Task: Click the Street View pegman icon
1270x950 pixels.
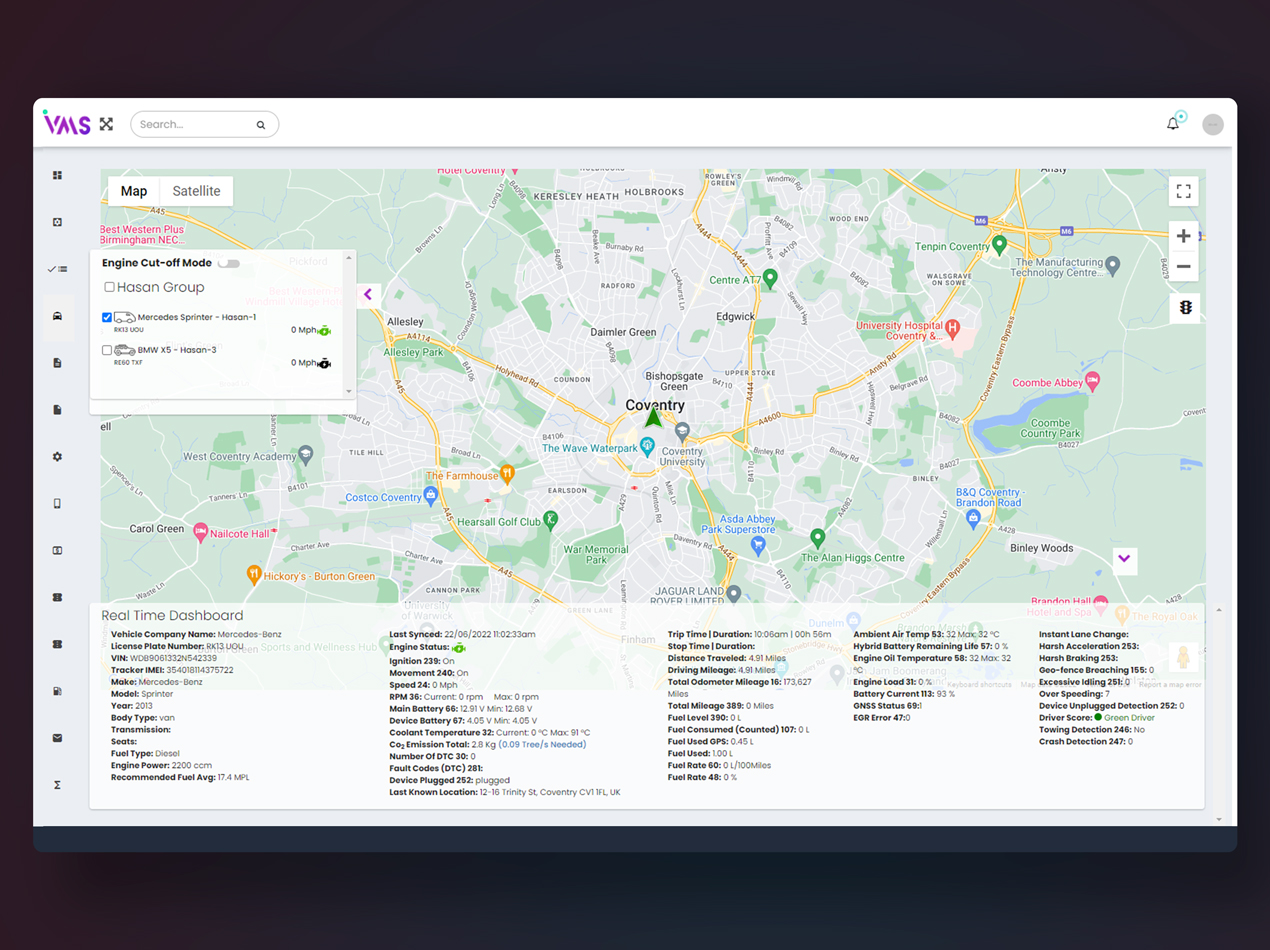Action: click(1184, 657)
